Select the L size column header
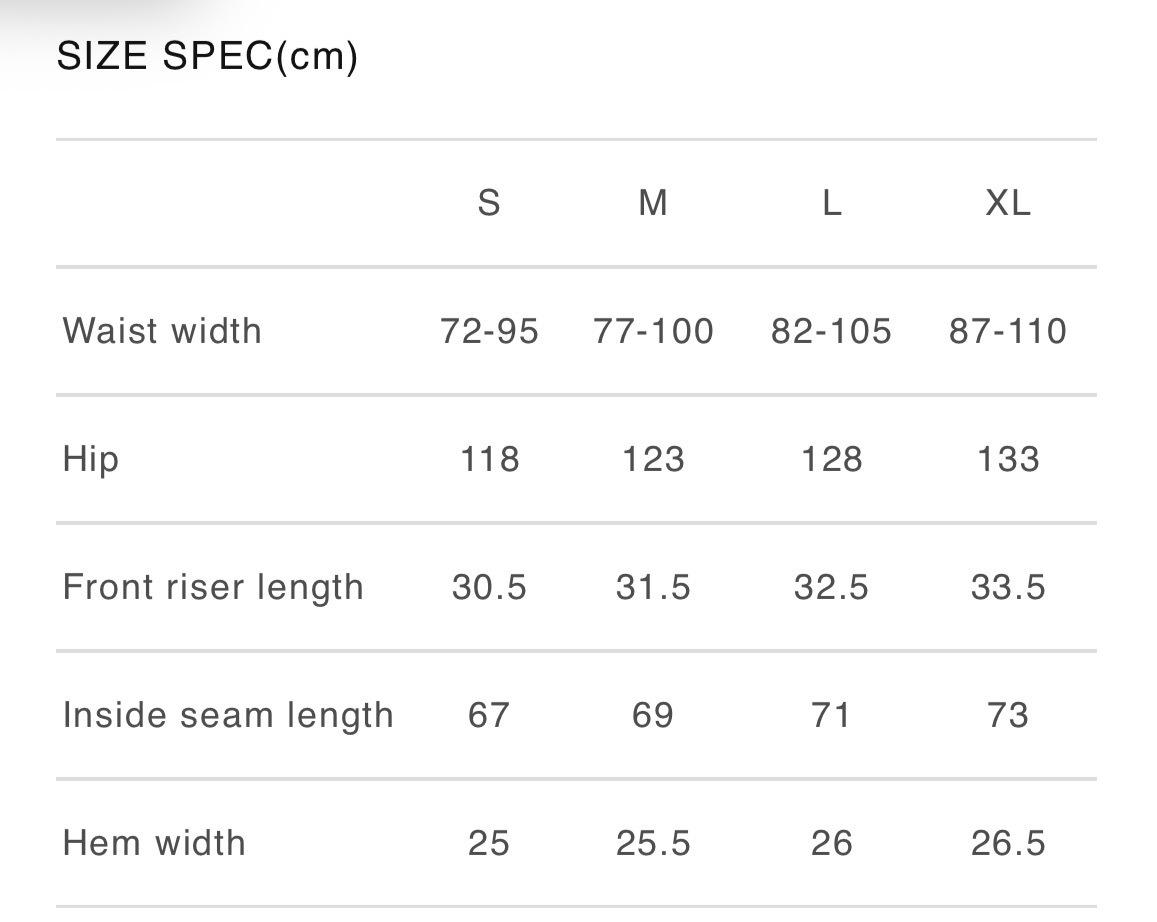Screen dimensions: 1157x922 click(831, 203)
